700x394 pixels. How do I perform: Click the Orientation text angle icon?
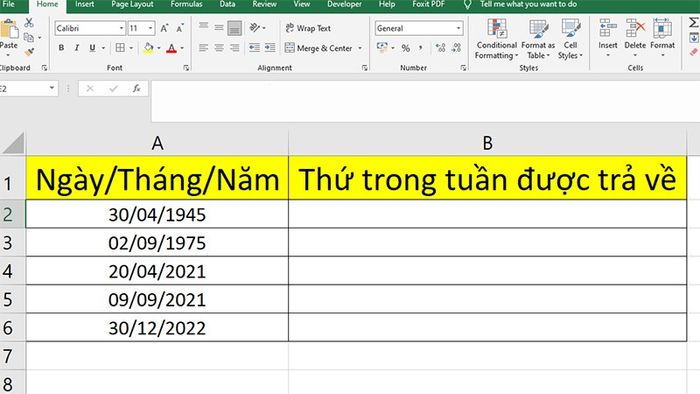(x=255, y=28)
